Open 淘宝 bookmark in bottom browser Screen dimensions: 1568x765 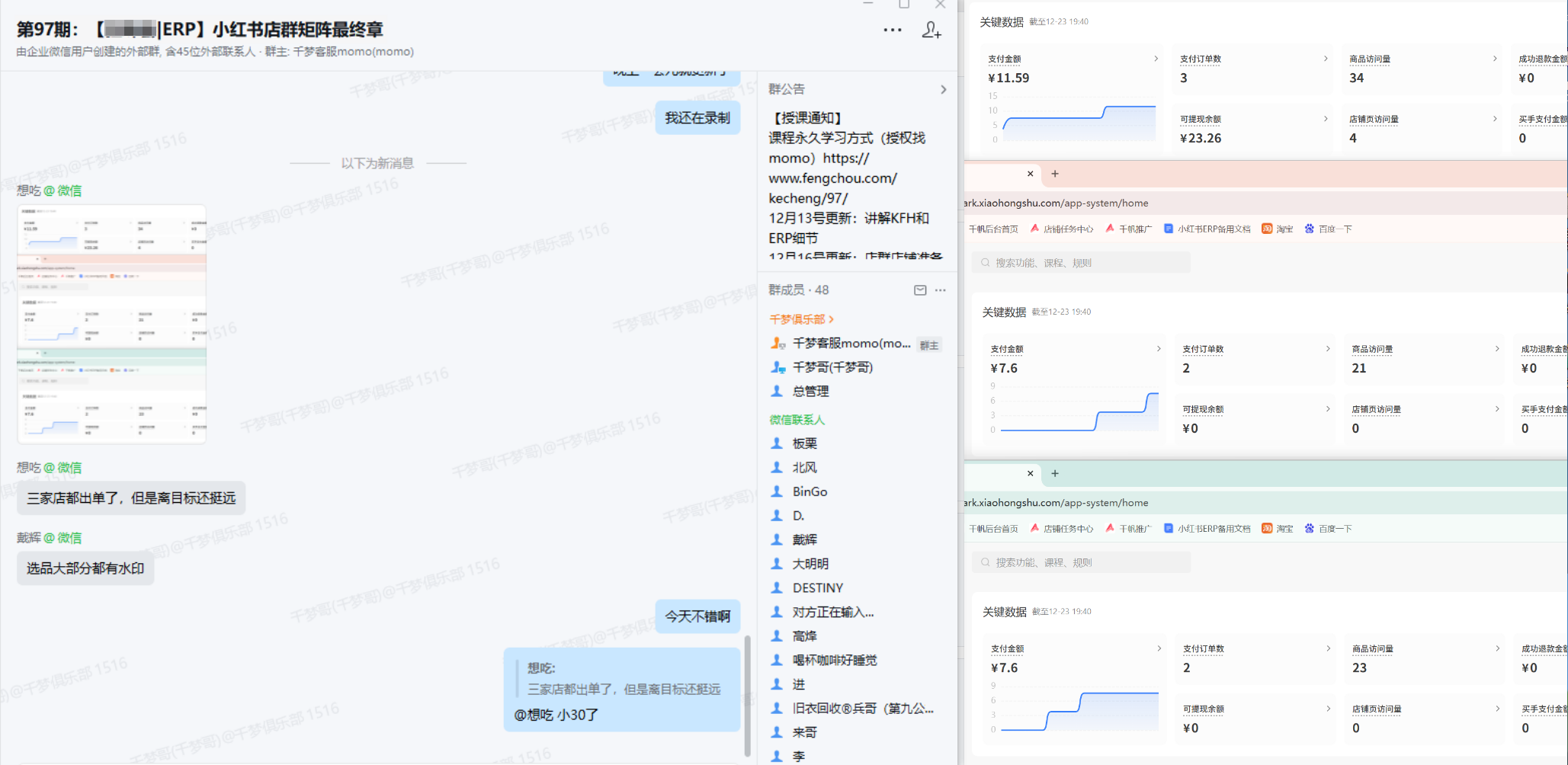(1278, 529)
